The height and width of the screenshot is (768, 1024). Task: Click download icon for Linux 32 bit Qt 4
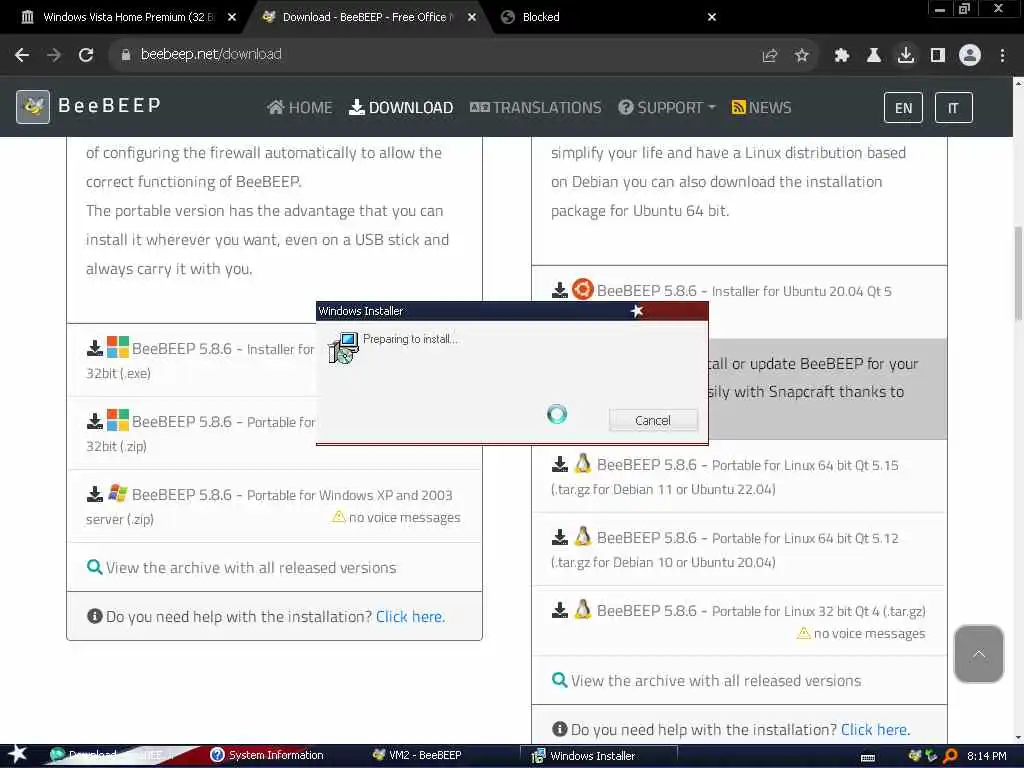[560, 611]
